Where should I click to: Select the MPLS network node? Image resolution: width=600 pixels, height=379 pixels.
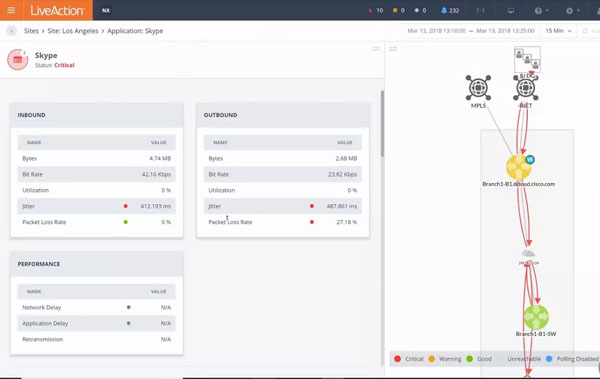(x=478, y=88)
